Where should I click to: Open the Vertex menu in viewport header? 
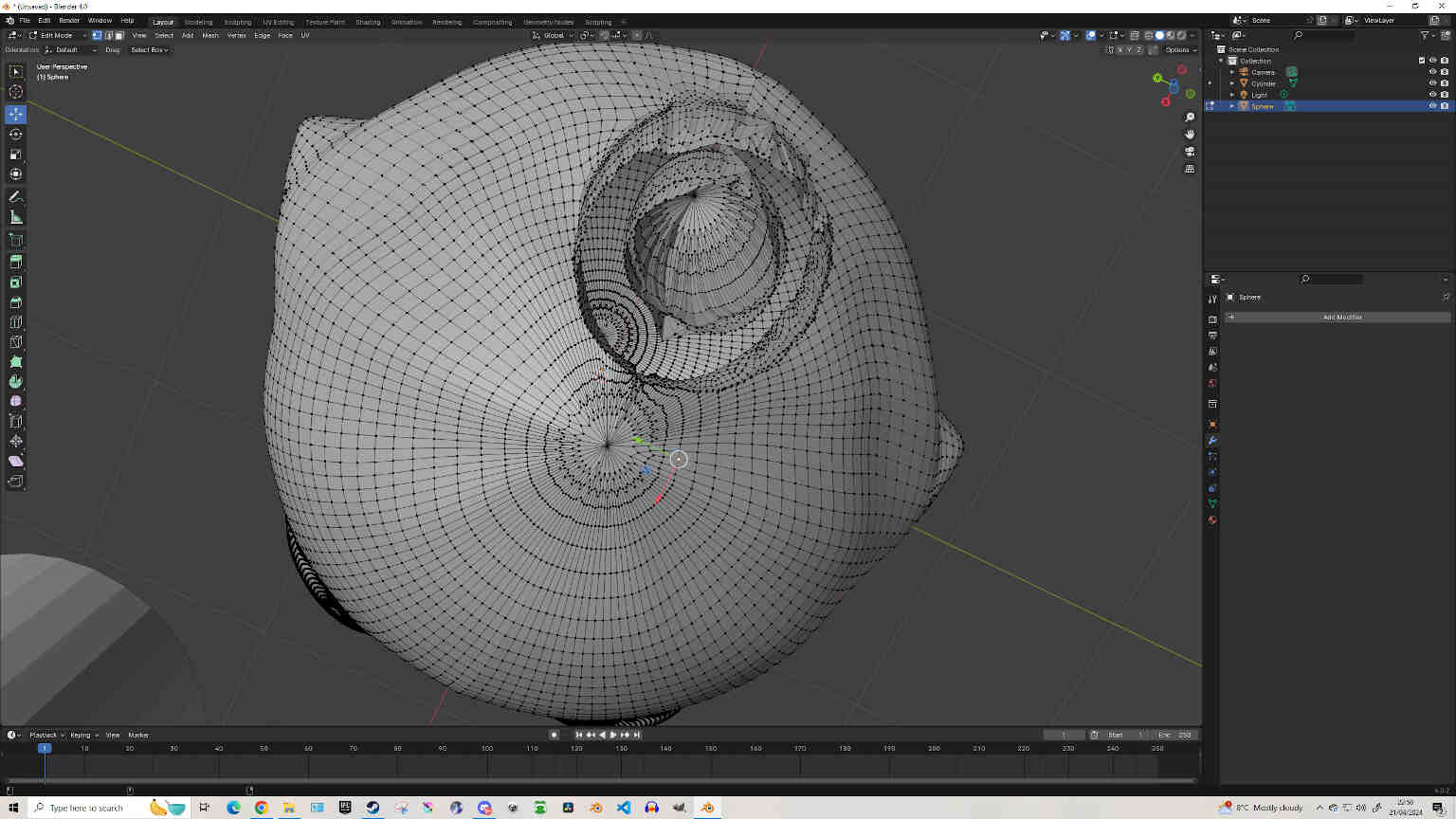236,35
